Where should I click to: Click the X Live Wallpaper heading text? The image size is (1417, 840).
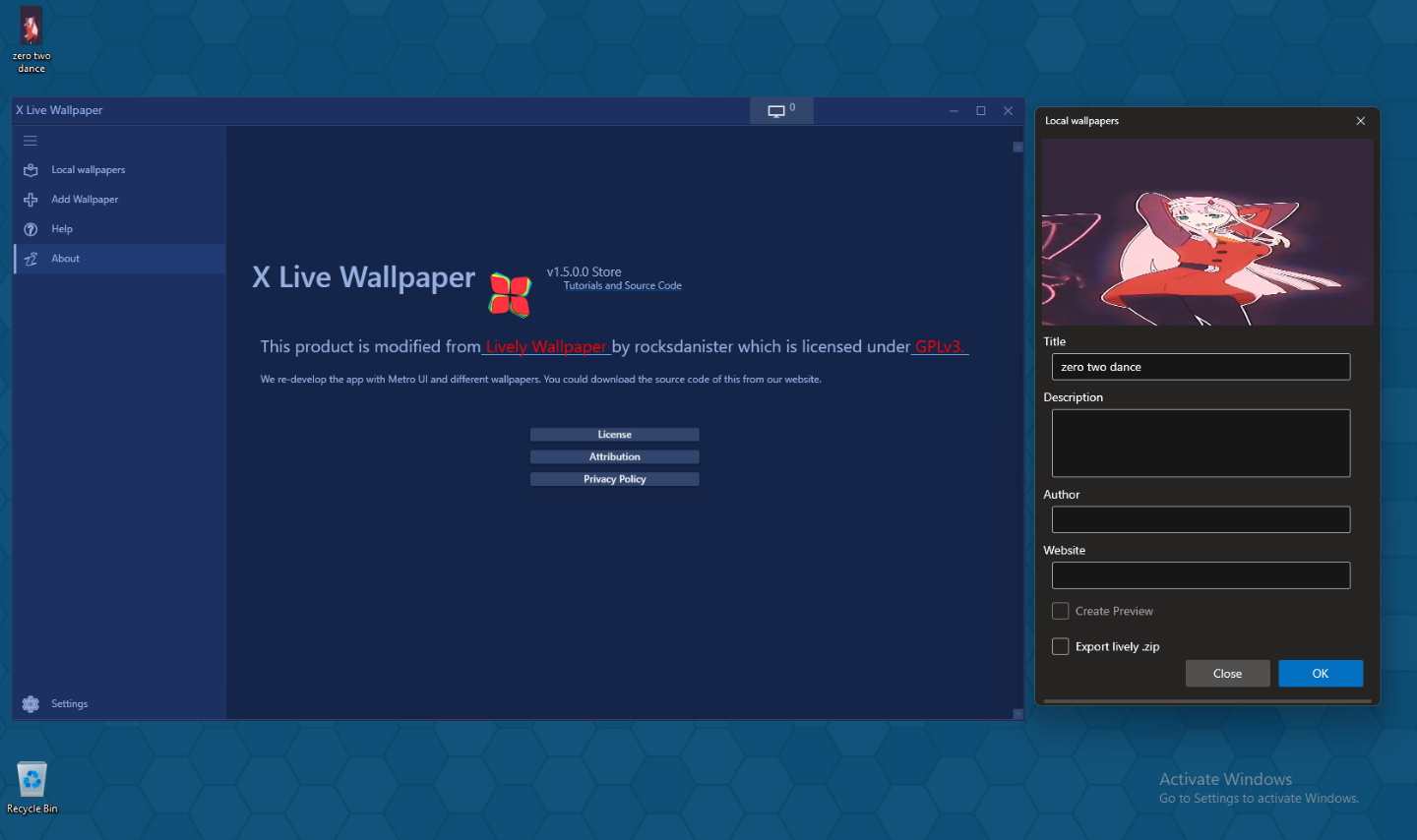click(x=364, y=277)
